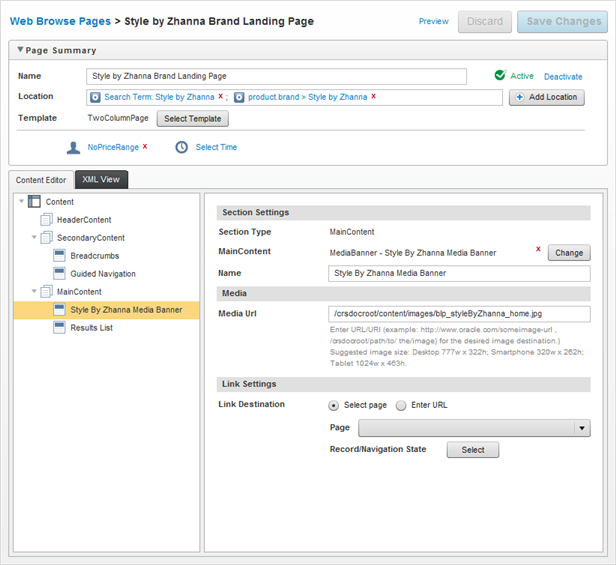Collapse the Page Summary section
The height and width of the screenshot is (565, 616).
pyautogui.click(x=20, y=50)
